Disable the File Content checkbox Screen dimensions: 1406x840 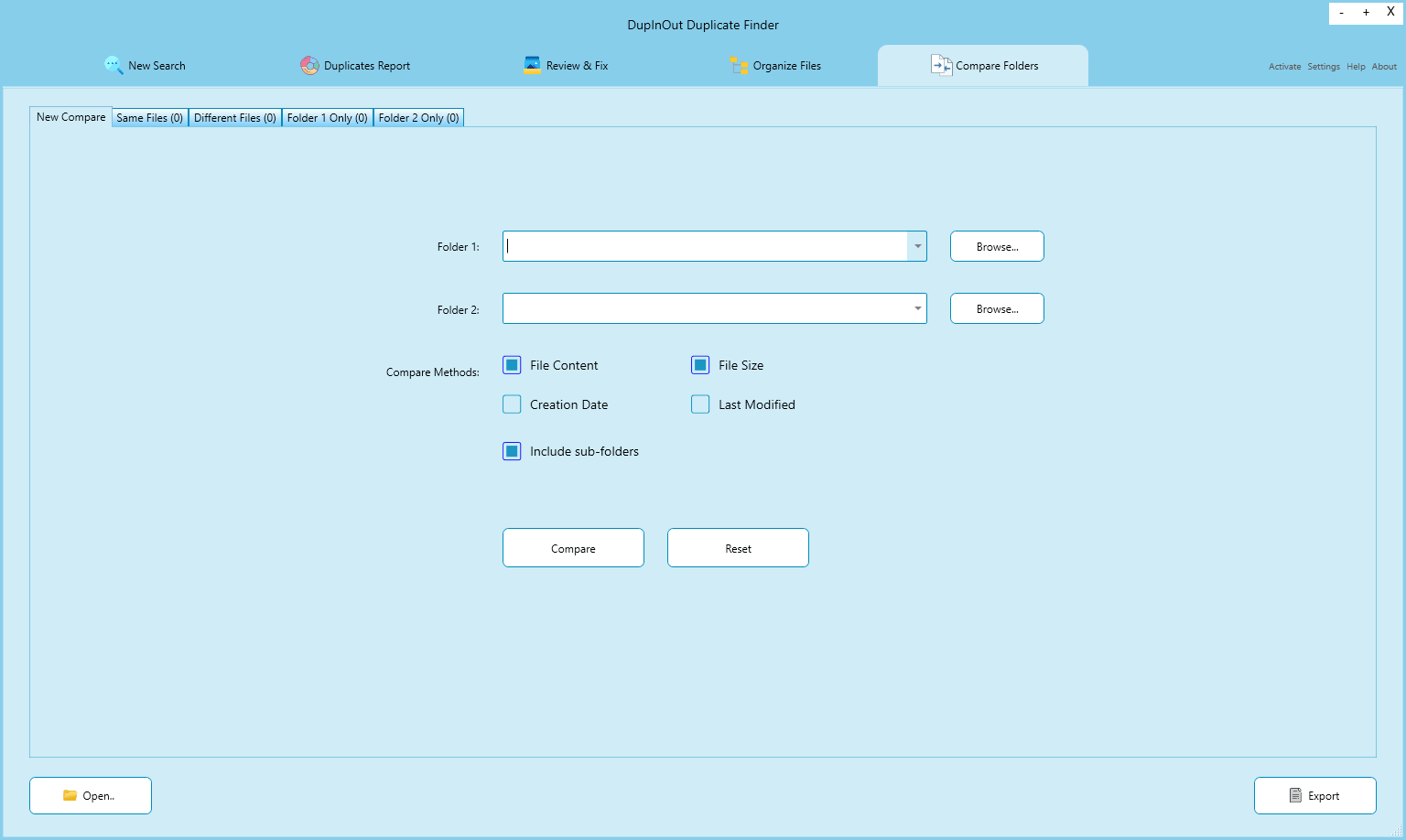point(512,364)
